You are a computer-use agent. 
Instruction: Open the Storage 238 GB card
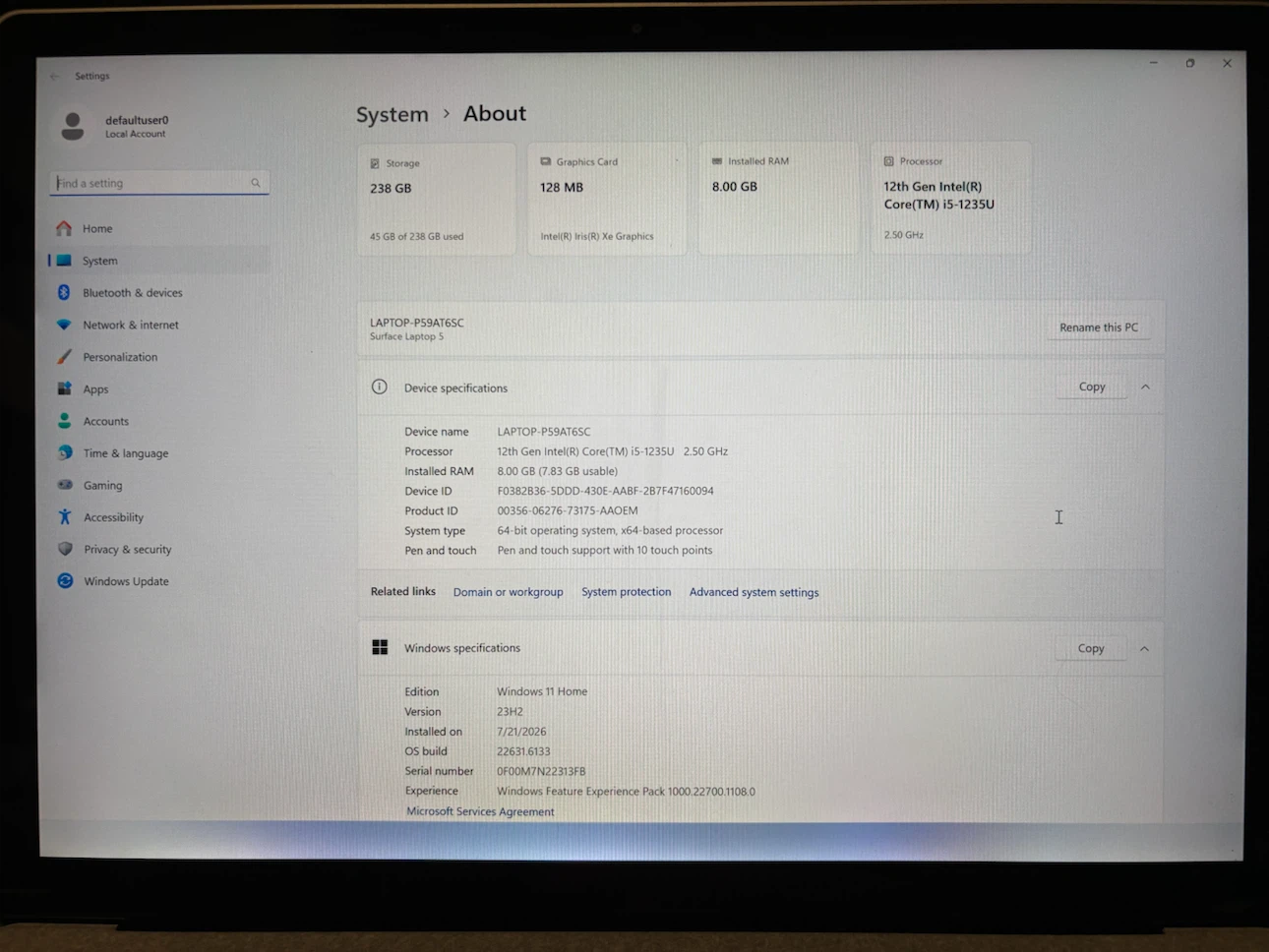(437, 200)
